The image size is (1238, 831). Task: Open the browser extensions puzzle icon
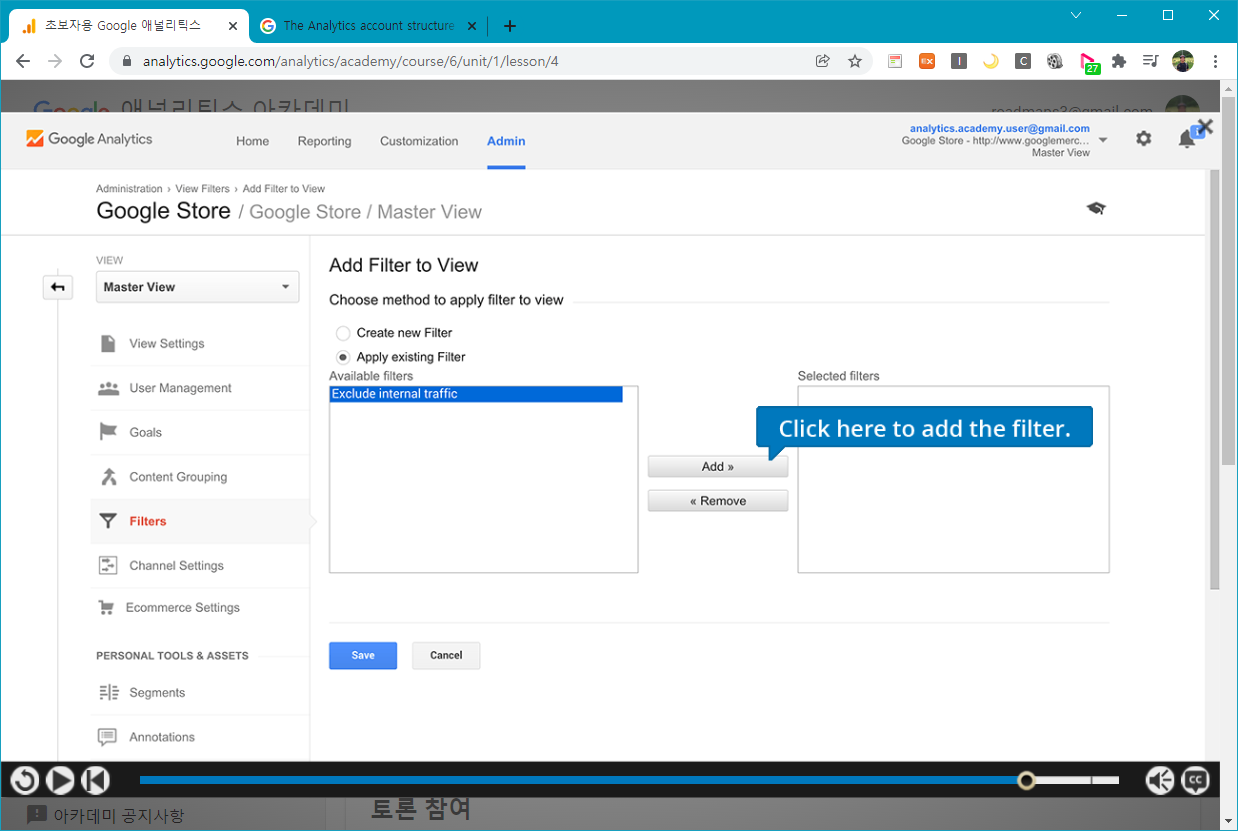(1119, 61)
